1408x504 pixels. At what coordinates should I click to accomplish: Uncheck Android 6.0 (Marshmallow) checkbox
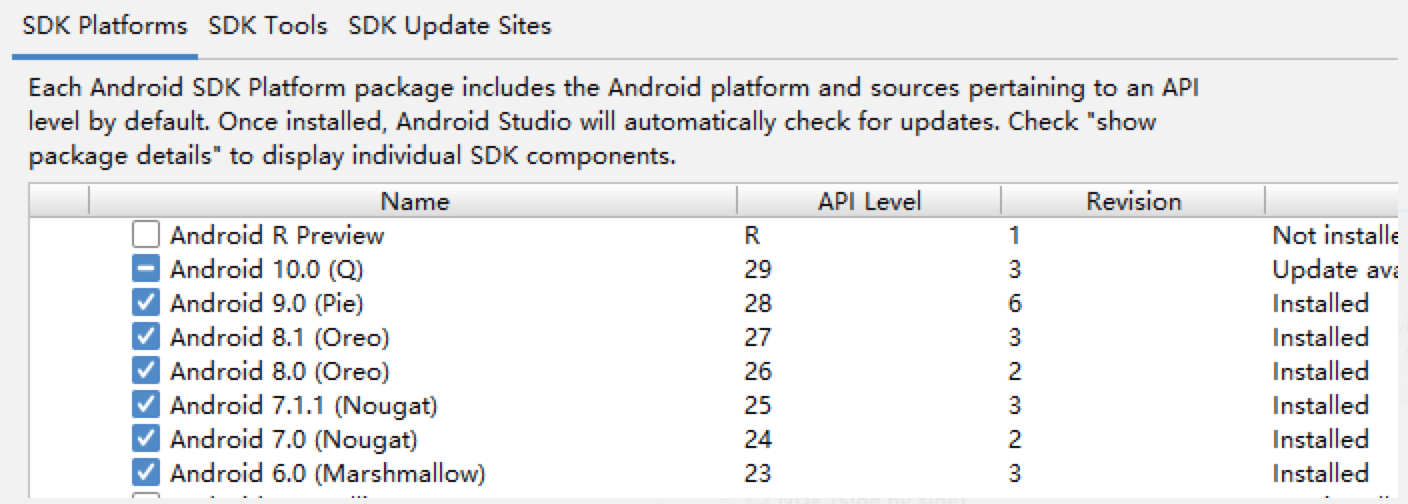point(146,473)
